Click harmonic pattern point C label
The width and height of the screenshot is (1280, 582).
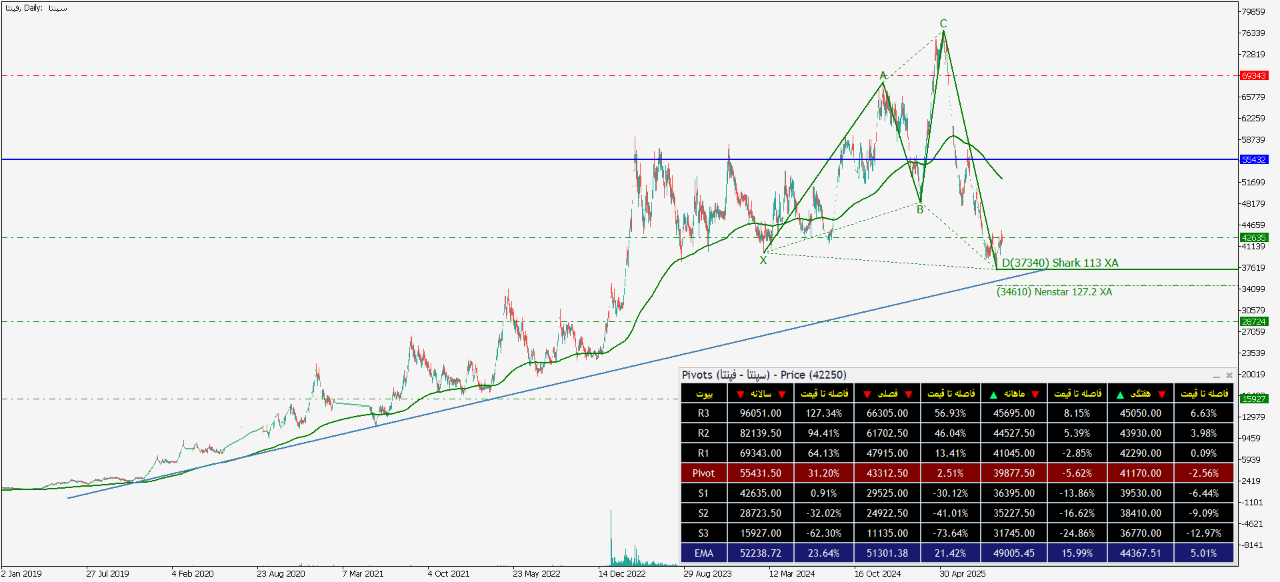tap(942, 22)
